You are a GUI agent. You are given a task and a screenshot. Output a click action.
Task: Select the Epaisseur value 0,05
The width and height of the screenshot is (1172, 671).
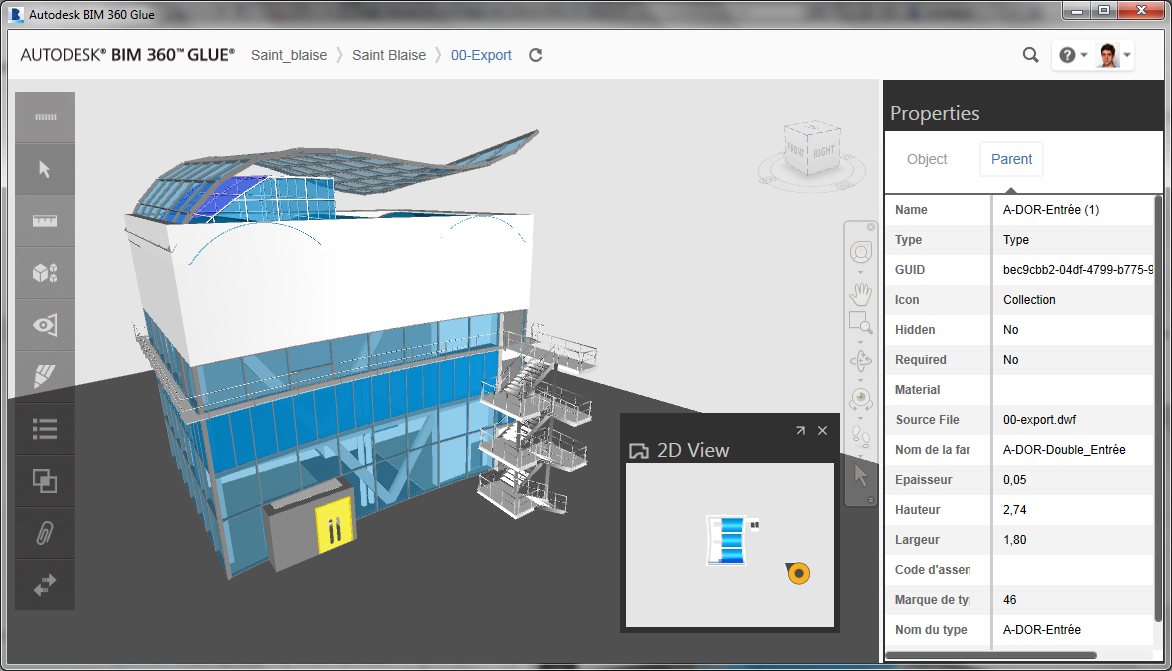1014,480
